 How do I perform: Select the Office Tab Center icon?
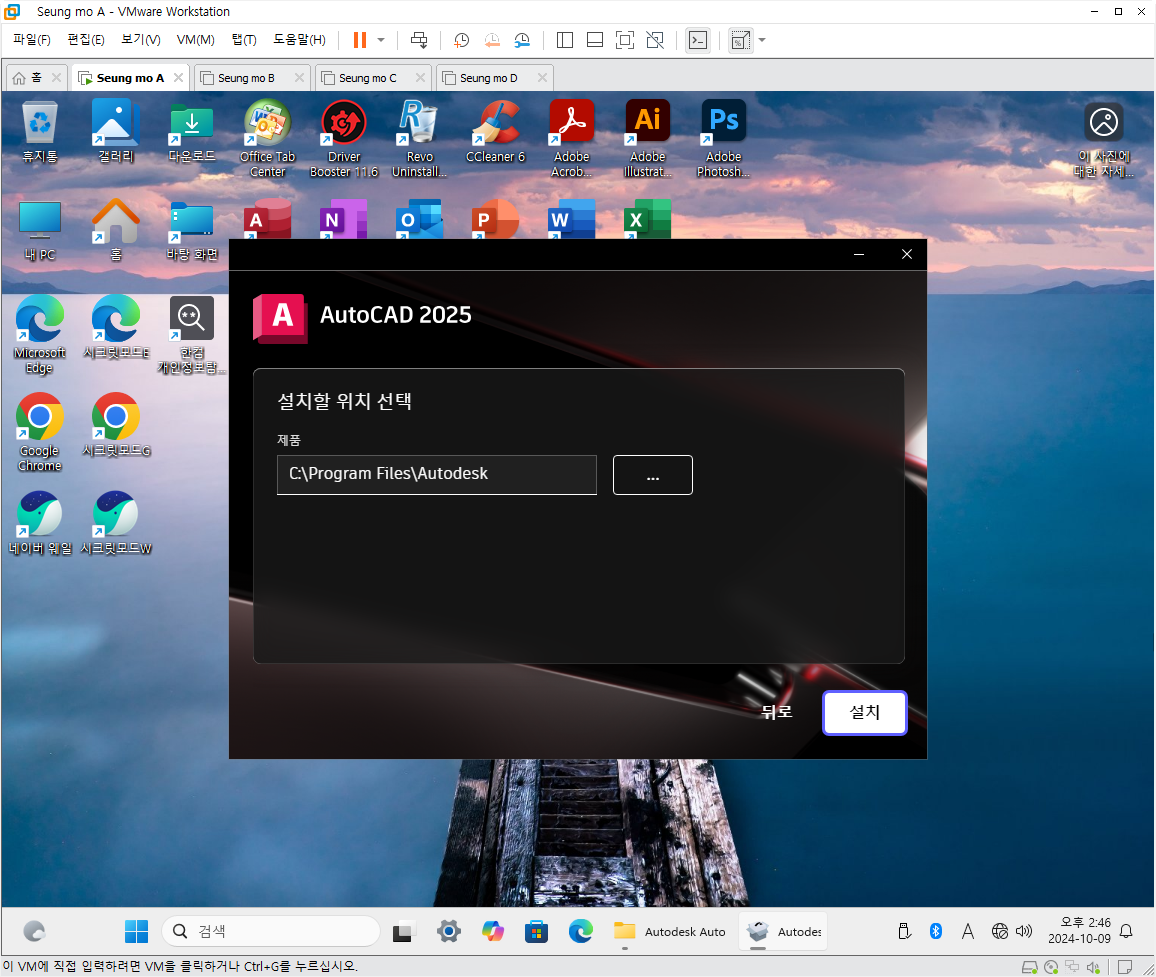tap(268, 139)
